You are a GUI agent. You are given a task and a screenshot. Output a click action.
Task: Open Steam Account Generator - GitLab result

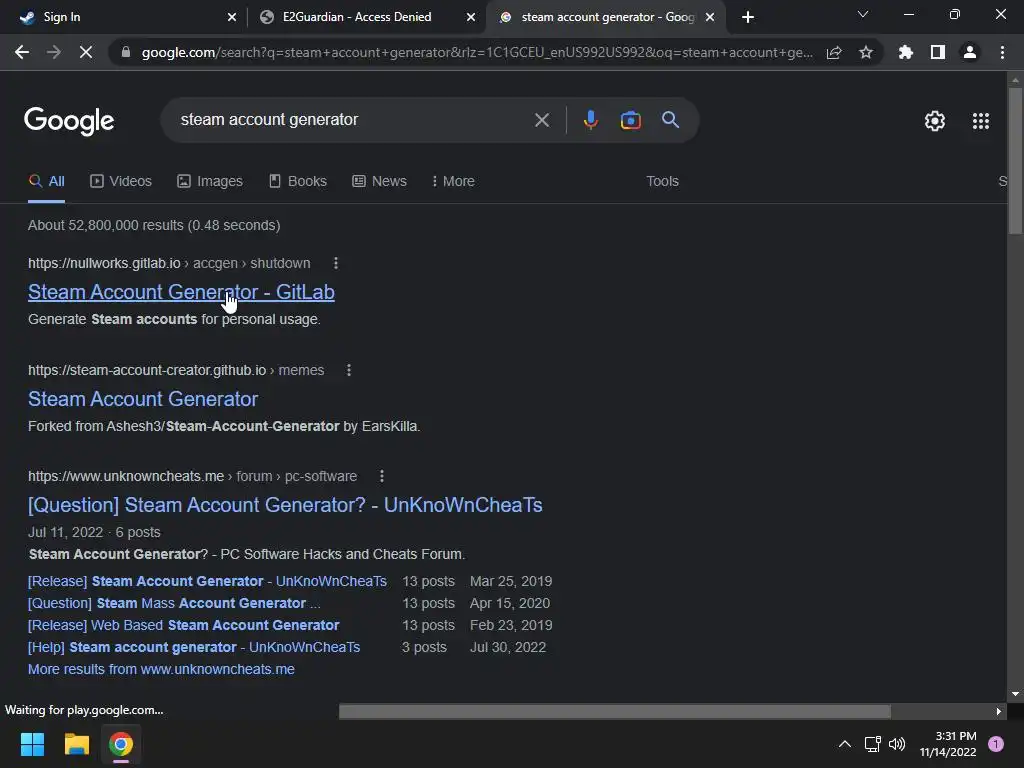coord(181,292)
